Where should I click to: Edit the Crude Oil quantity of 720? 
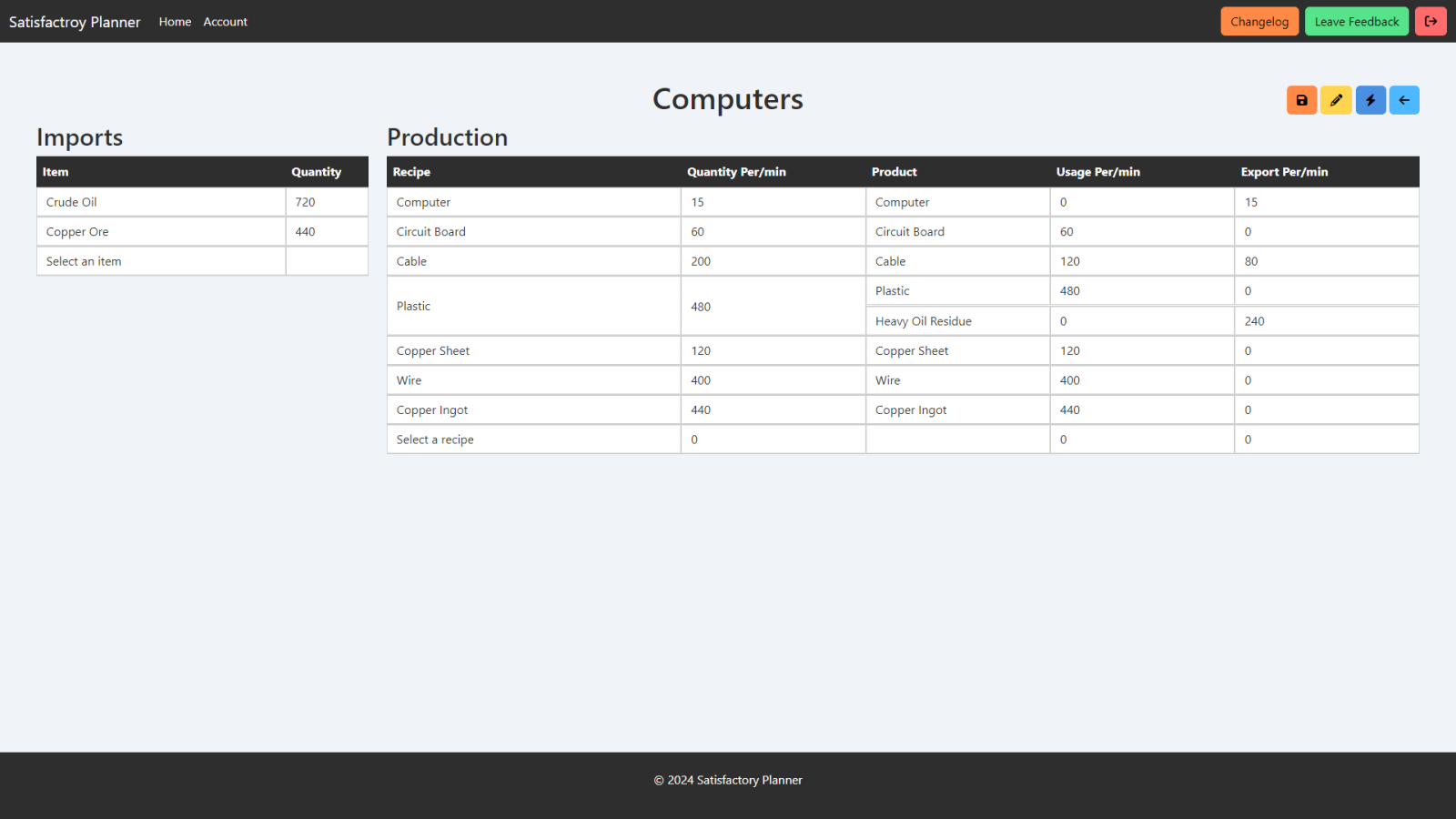(305, 201)
